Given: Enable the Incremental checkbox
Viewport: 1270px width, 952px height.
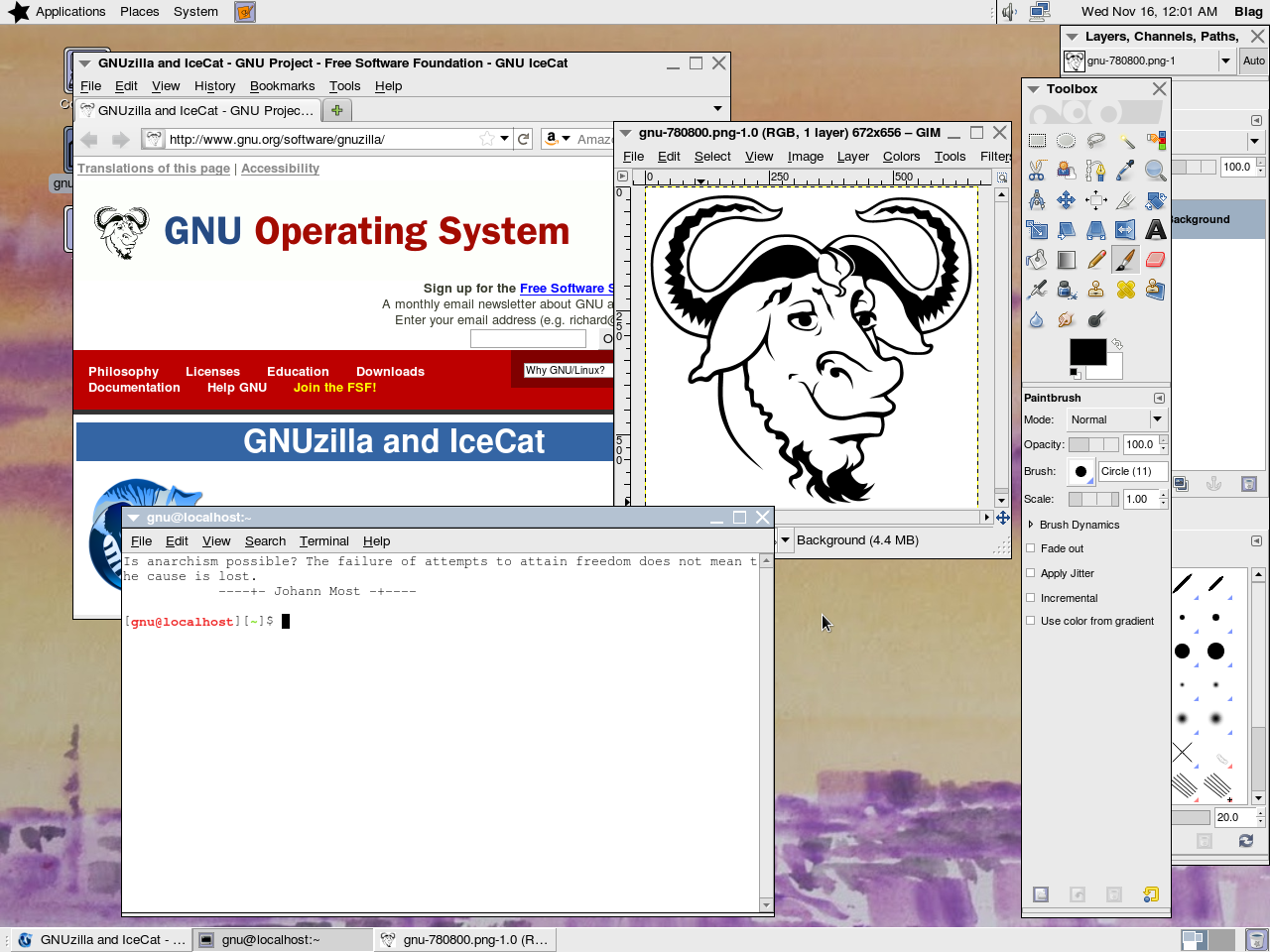Looking at the screenshot, I should (x=1031, y=598).
